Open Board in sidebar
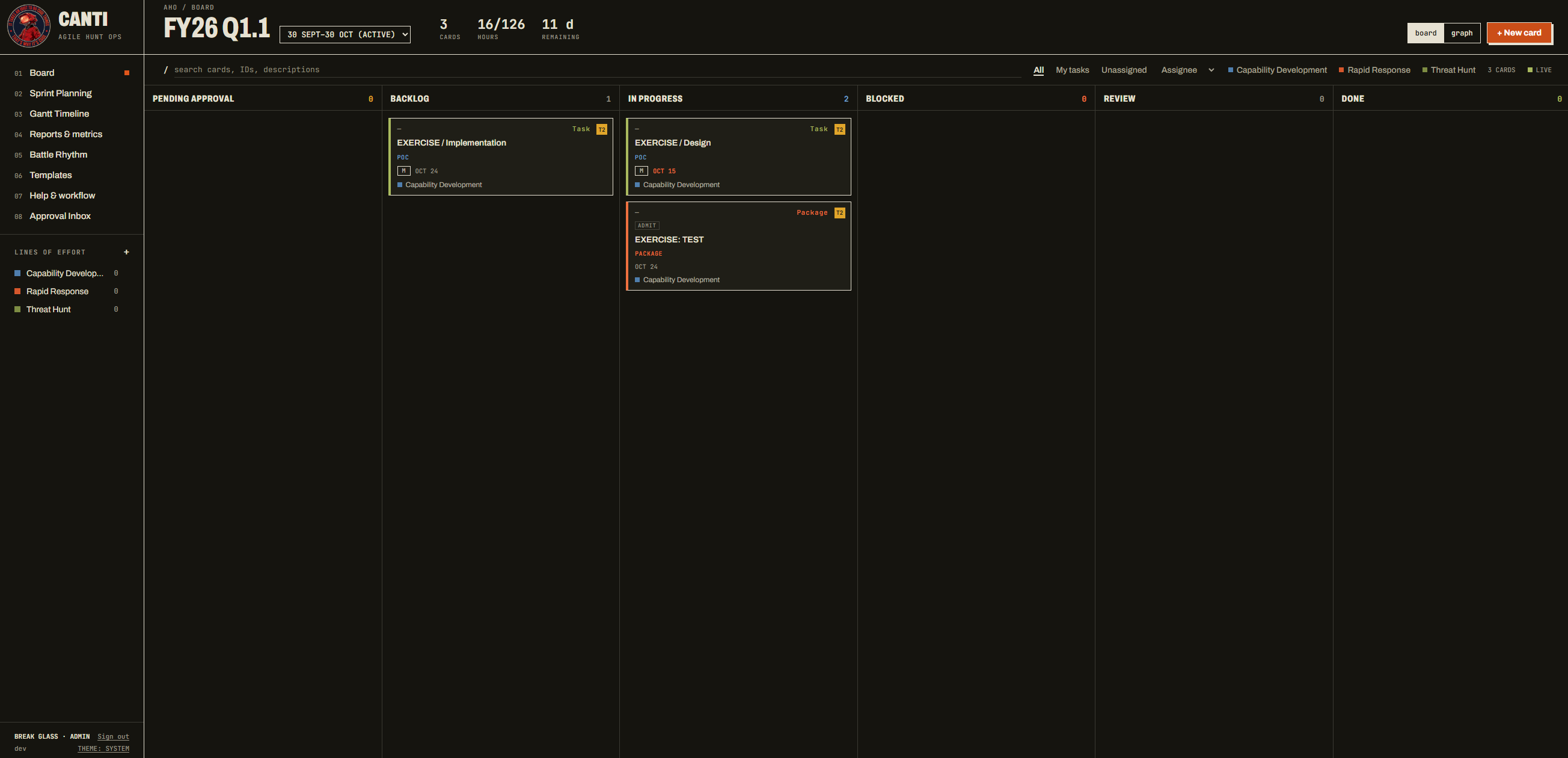Image resolution: width=1568 pixels, height=758 pixels. pos(72,73)
